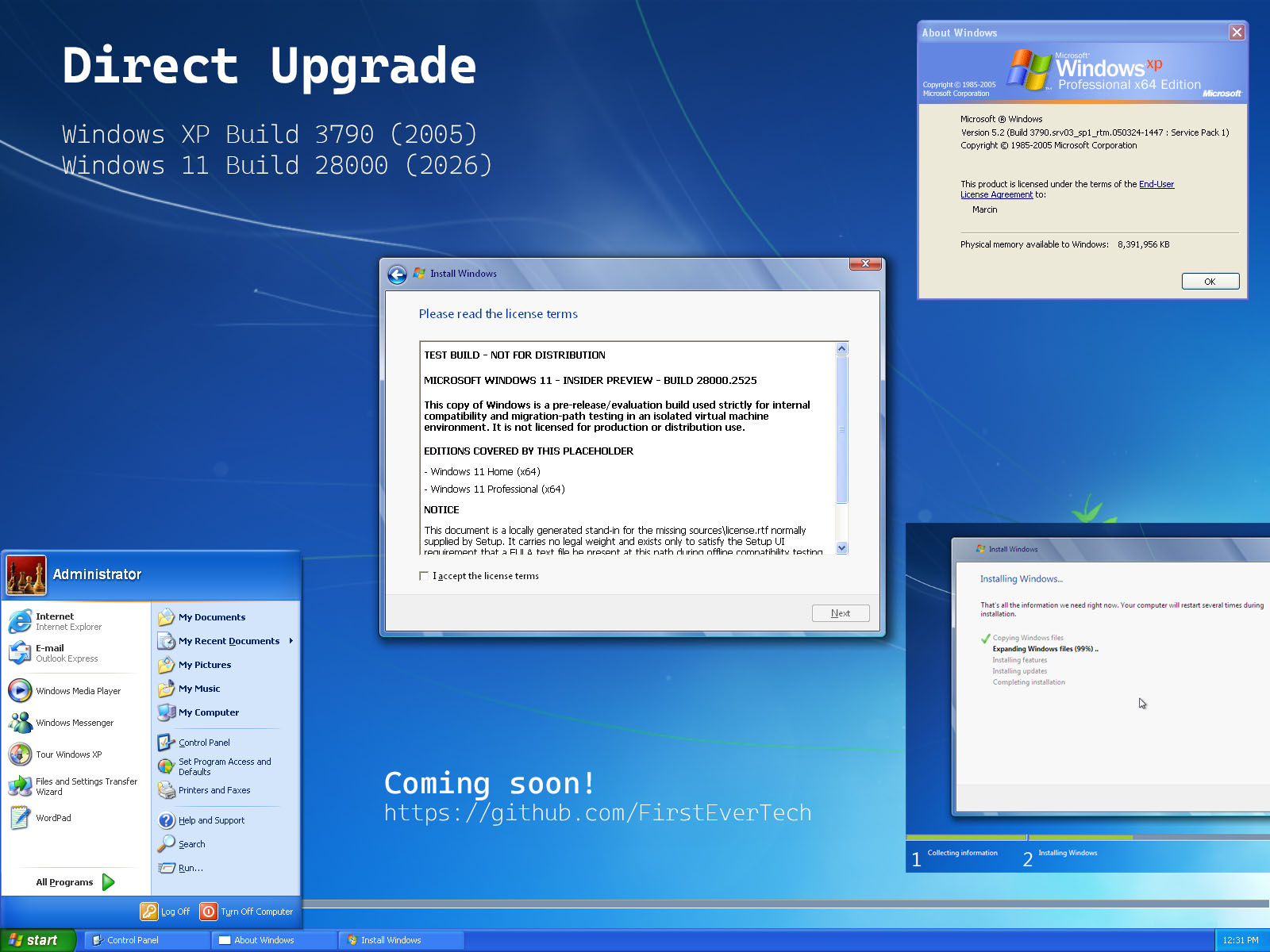1270x952 pixels.
Task: Open Internet Explorer from Start menu
Action: 76,621
